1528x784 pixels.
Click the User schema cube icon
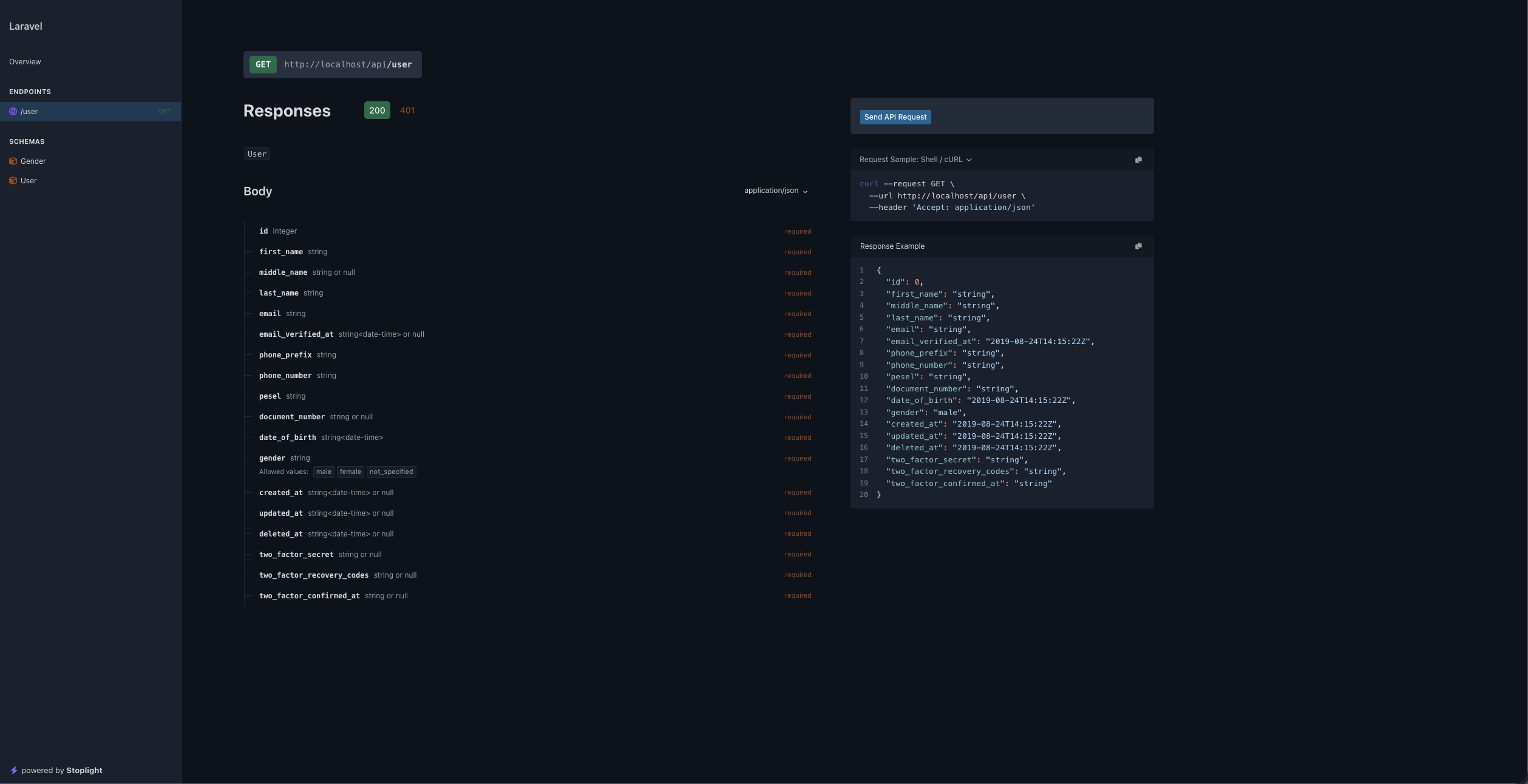pyautogui.click(x=13, y=181)
